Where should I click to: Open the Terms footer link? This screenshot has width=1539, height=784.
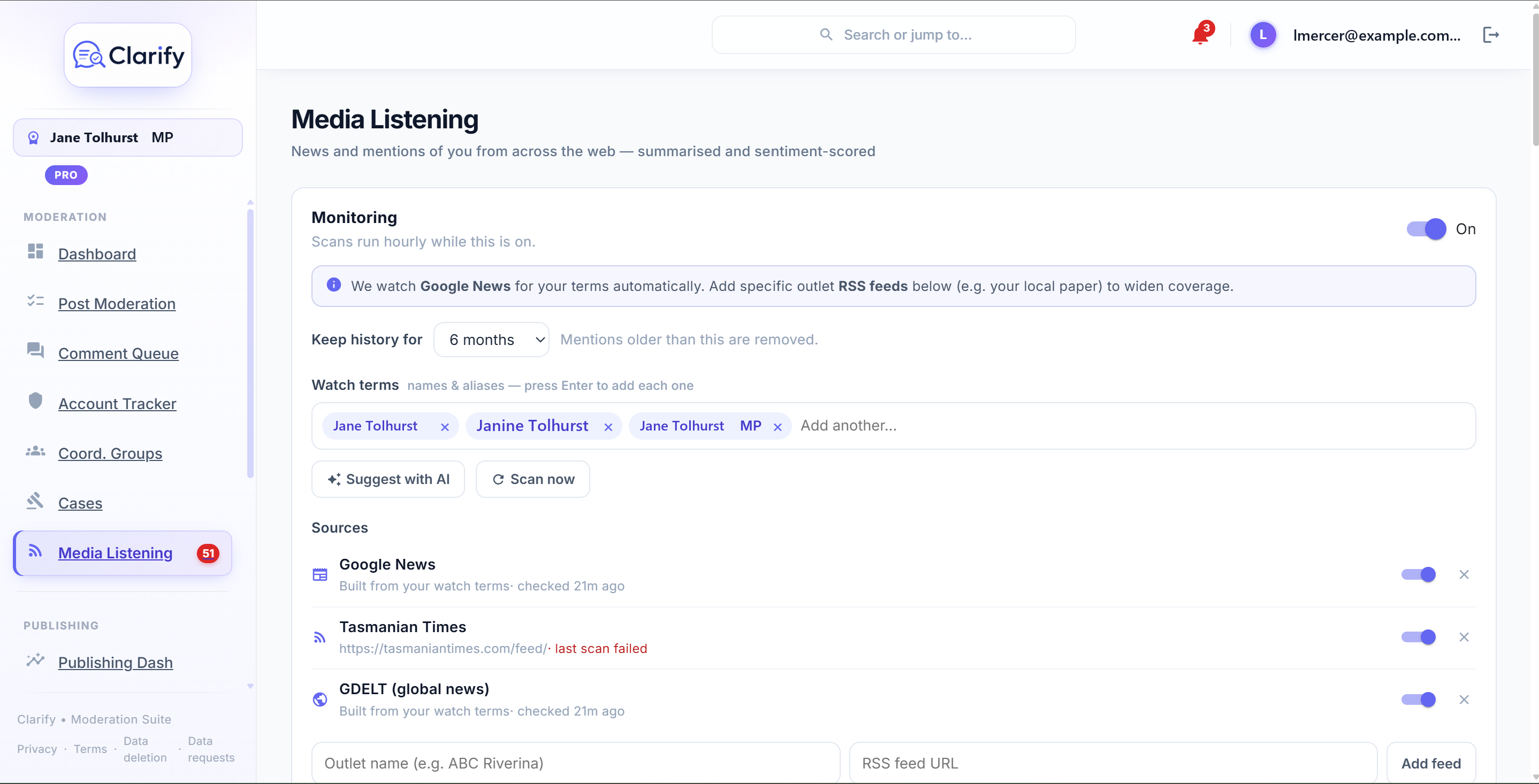pyautogui.click(x=90, y=749)
